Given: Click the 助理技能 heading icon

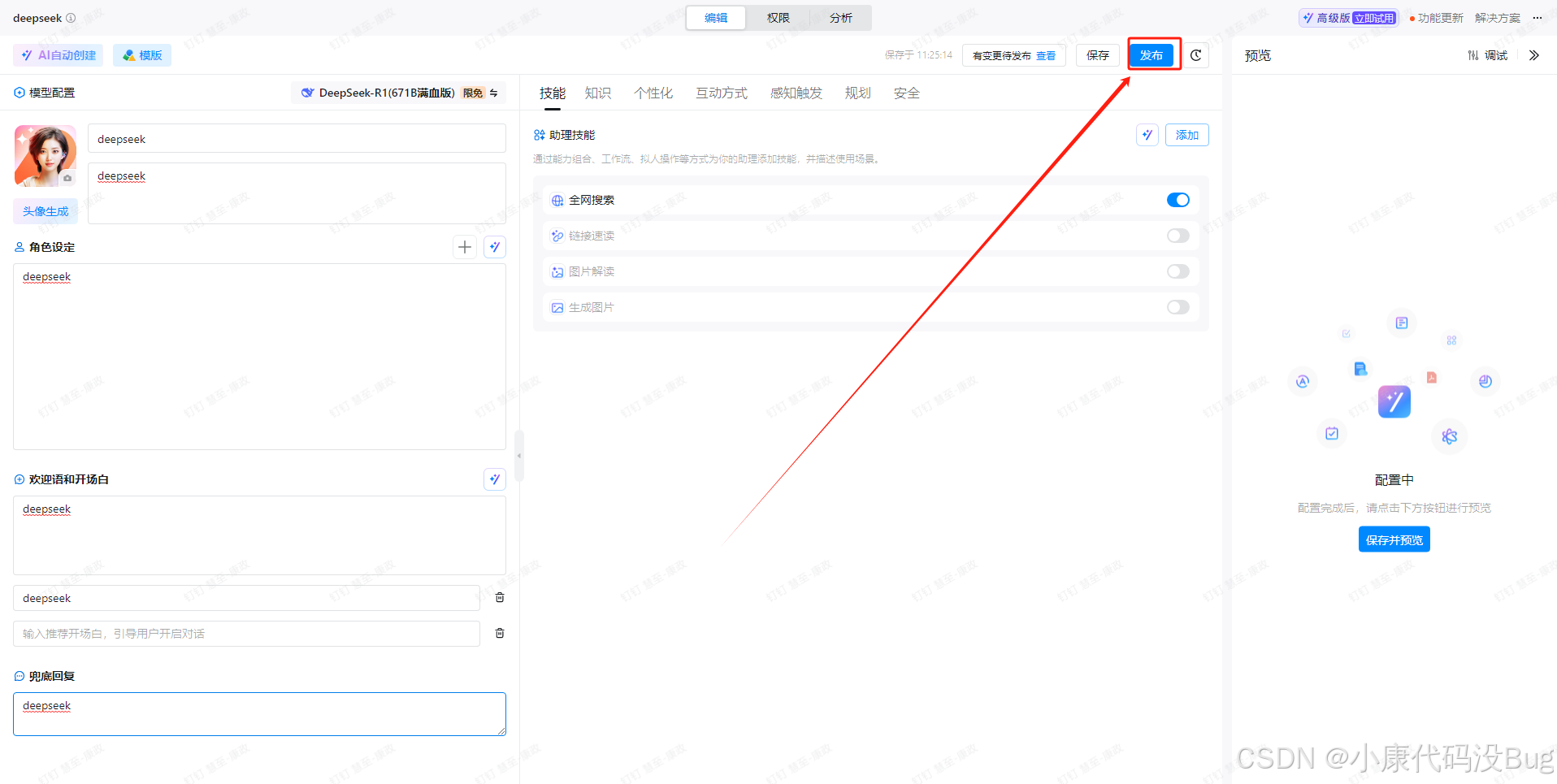Looking at the screenshot, I should tap(540, 135).
